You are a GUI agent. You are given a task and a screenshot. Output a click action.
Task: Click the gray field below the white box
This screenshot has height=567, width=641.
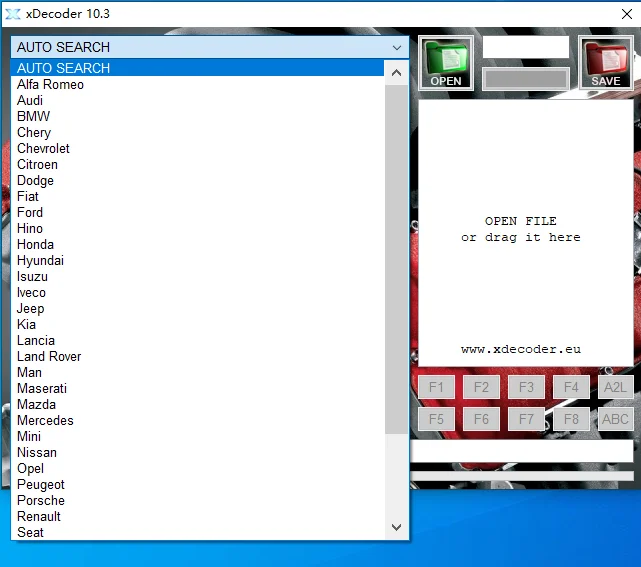(526, 78)
